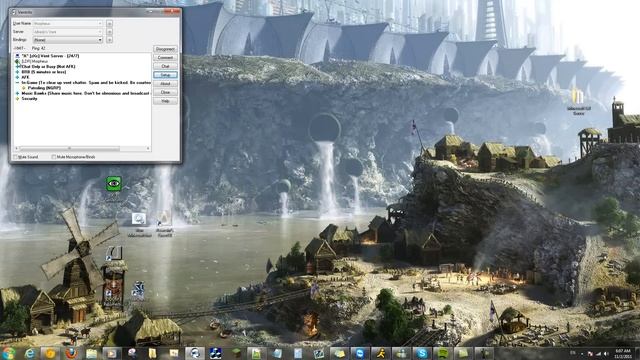Click the Ping status text
This screenshot has width=640, height=360.
tap(38, 48)
